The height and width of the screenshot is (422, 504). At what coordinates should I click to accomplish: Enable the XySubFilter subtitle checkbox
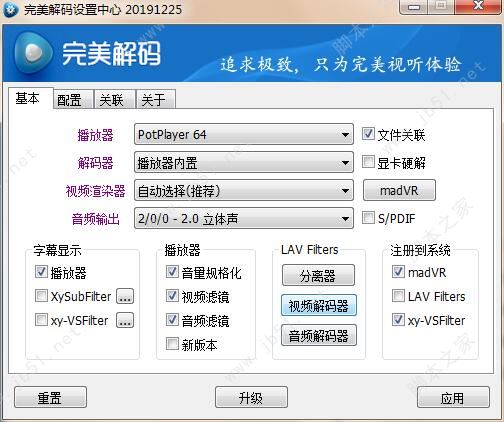click(41, 296)
